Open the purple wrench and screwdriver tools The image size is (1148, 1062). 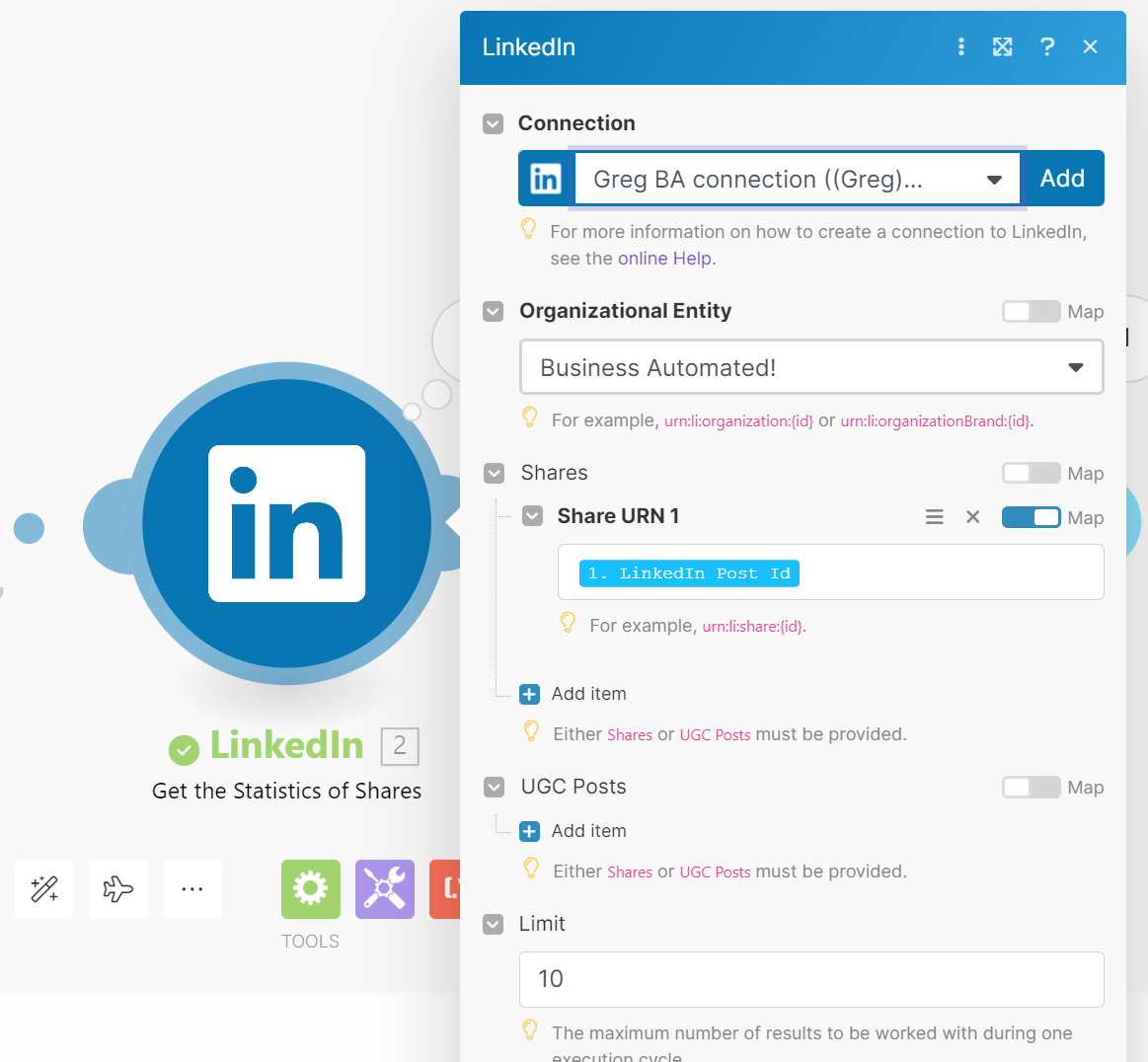[x=384, y=889]
